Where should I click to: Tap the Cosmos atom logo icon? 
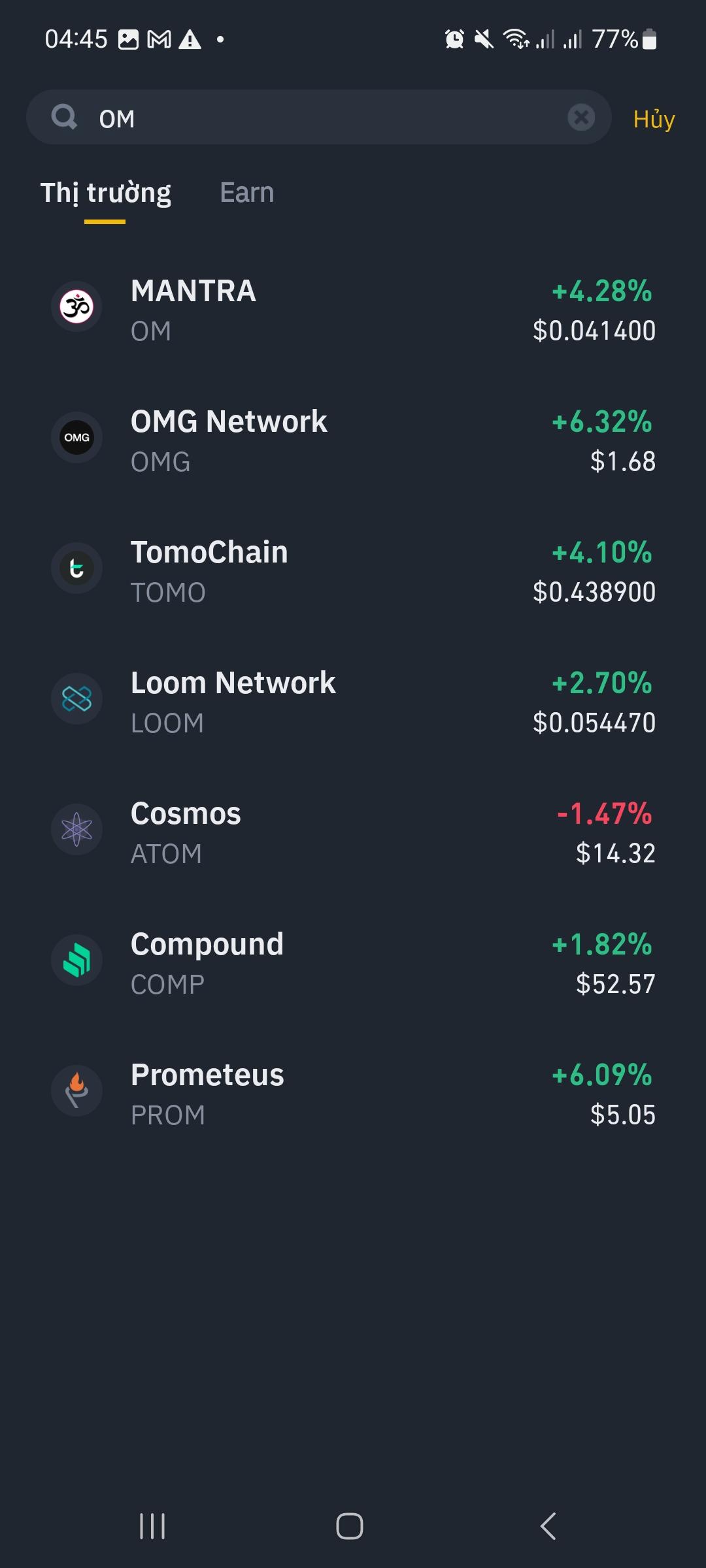[x=76, y=829]
